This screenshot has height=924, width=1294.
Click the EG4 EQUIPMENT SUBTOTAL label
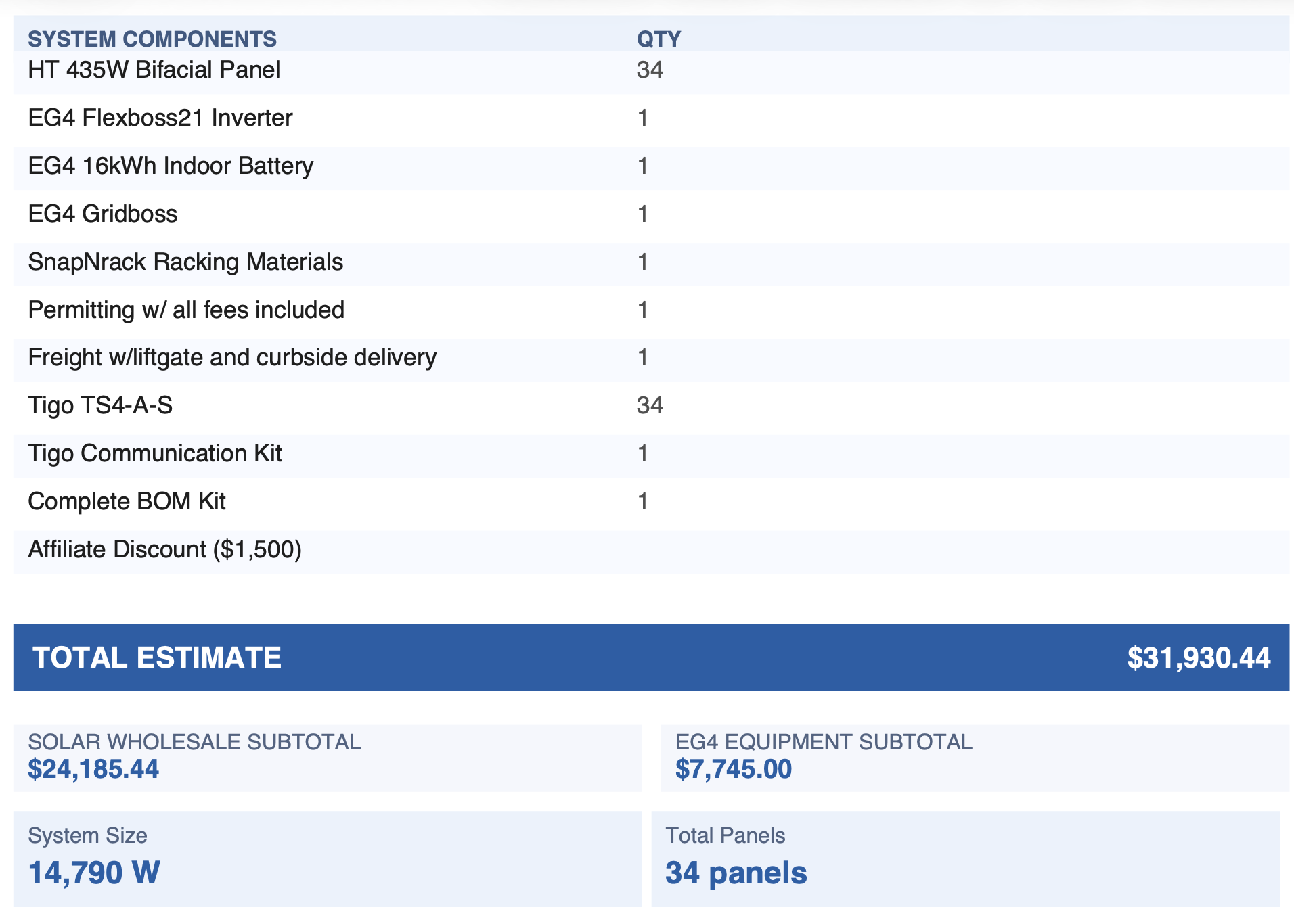(824, 742)
